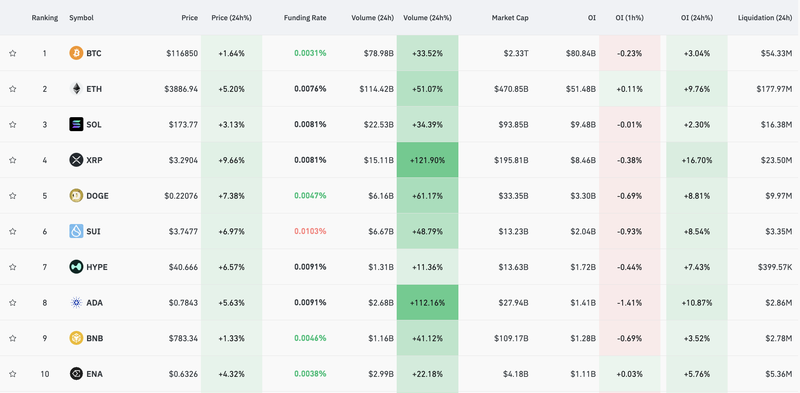Viewport: 800px width, 393px height.
Task: Open the BNB symbol link
Action: [x=94, y=338]
